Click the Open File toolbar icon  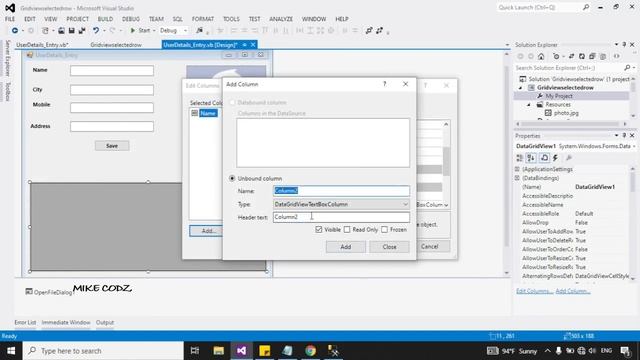61,31
